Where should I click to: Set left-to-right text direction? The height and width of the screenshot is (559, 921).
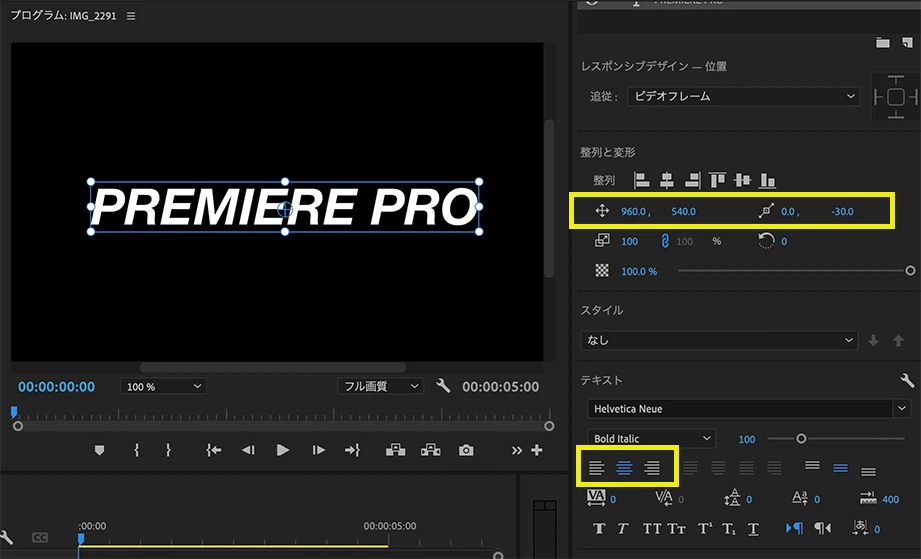click(794, 528)
